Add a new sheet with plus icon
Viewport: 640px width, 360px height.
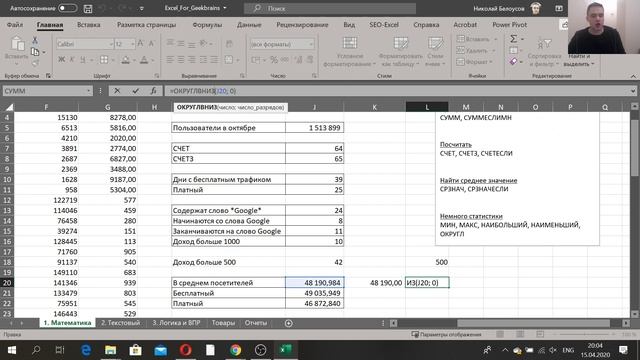289,323
